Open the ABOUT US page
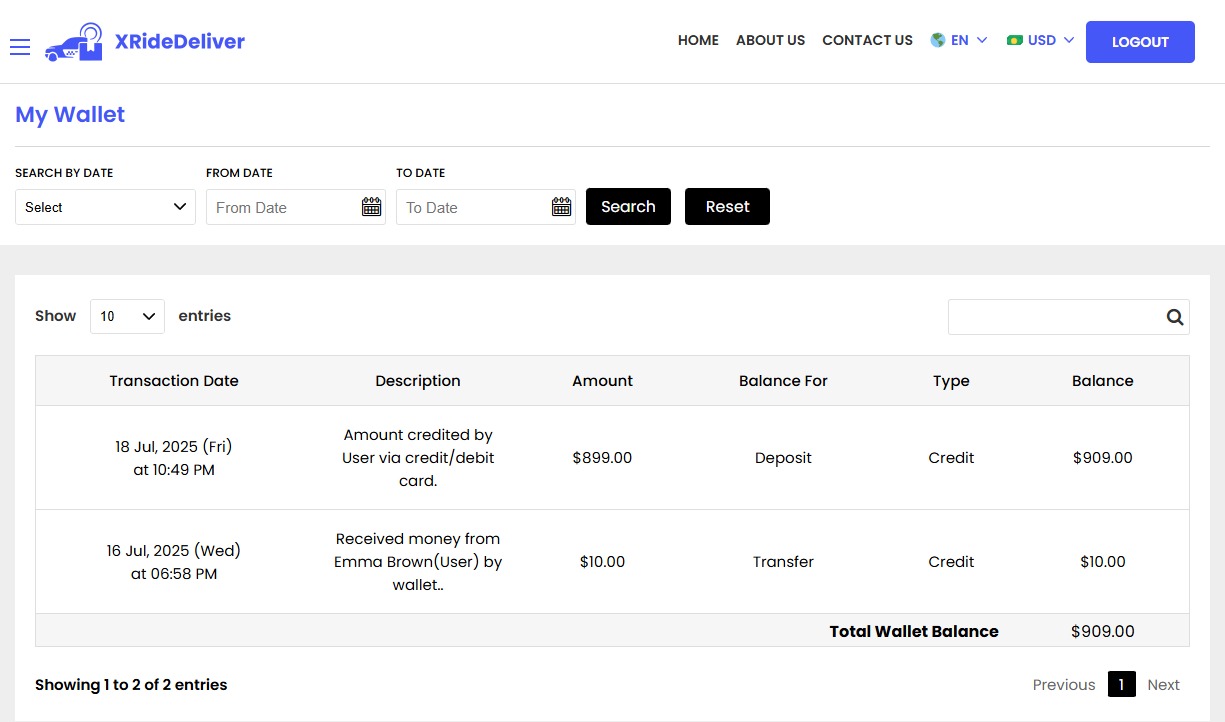Screen dimensions: 1225x722 (770, 40)
